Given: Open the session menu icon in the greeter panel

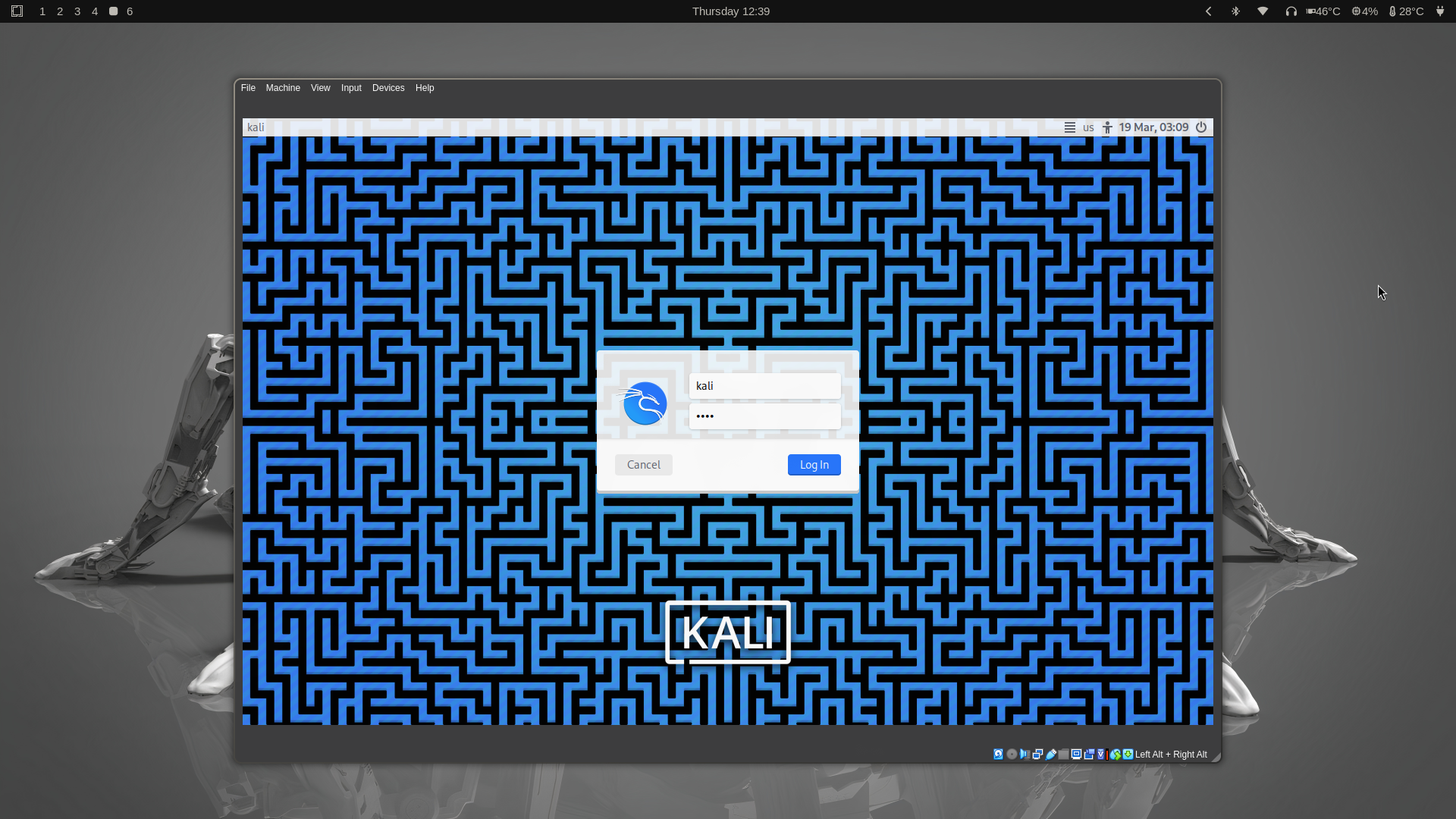Looking at the screenshot, I should [x=1070, y=127].
